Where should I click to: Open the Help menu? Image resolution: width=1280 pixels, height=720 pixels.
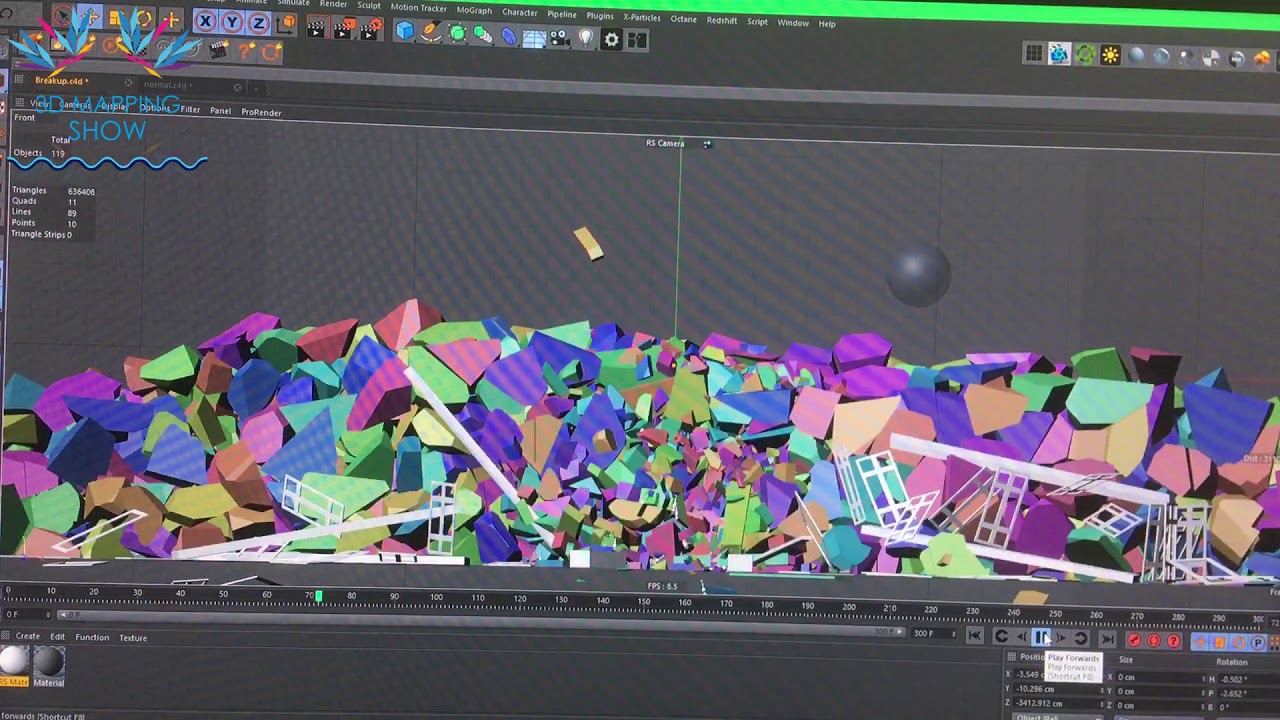(827, 24)
